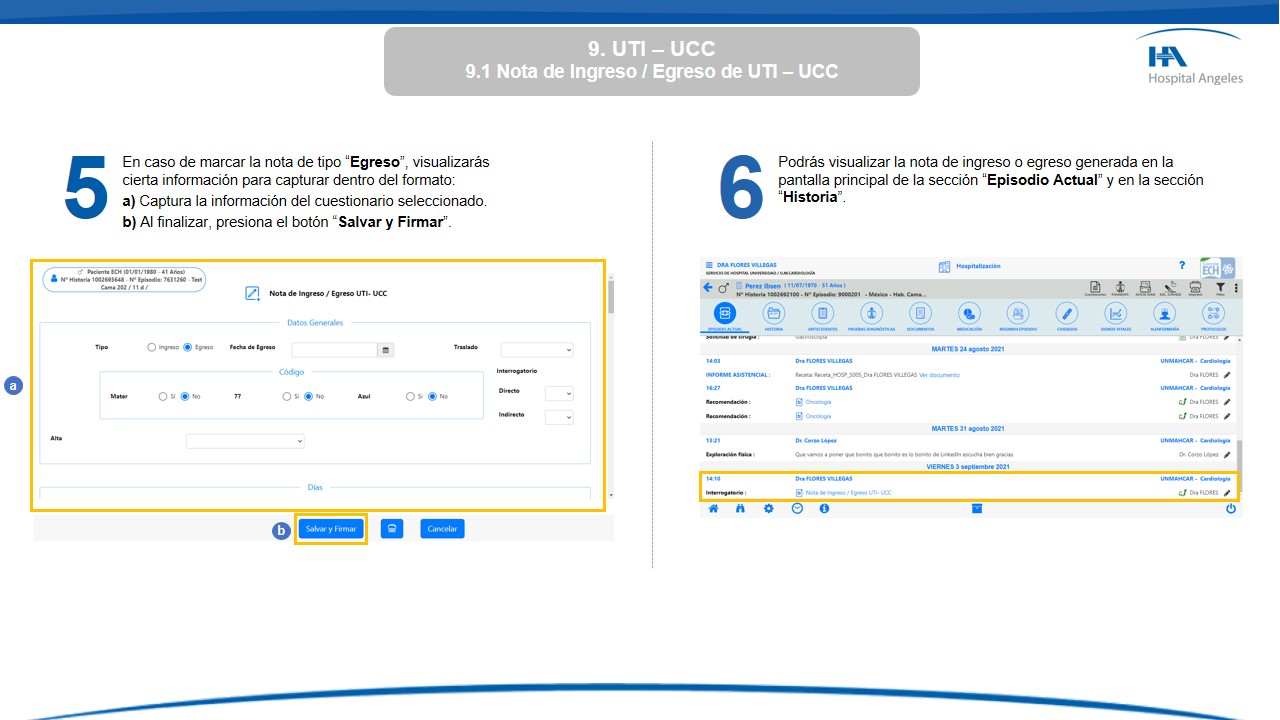1280x720 pixels.
Task: Click the Fecha de Egreso date field
Action: 334,350
